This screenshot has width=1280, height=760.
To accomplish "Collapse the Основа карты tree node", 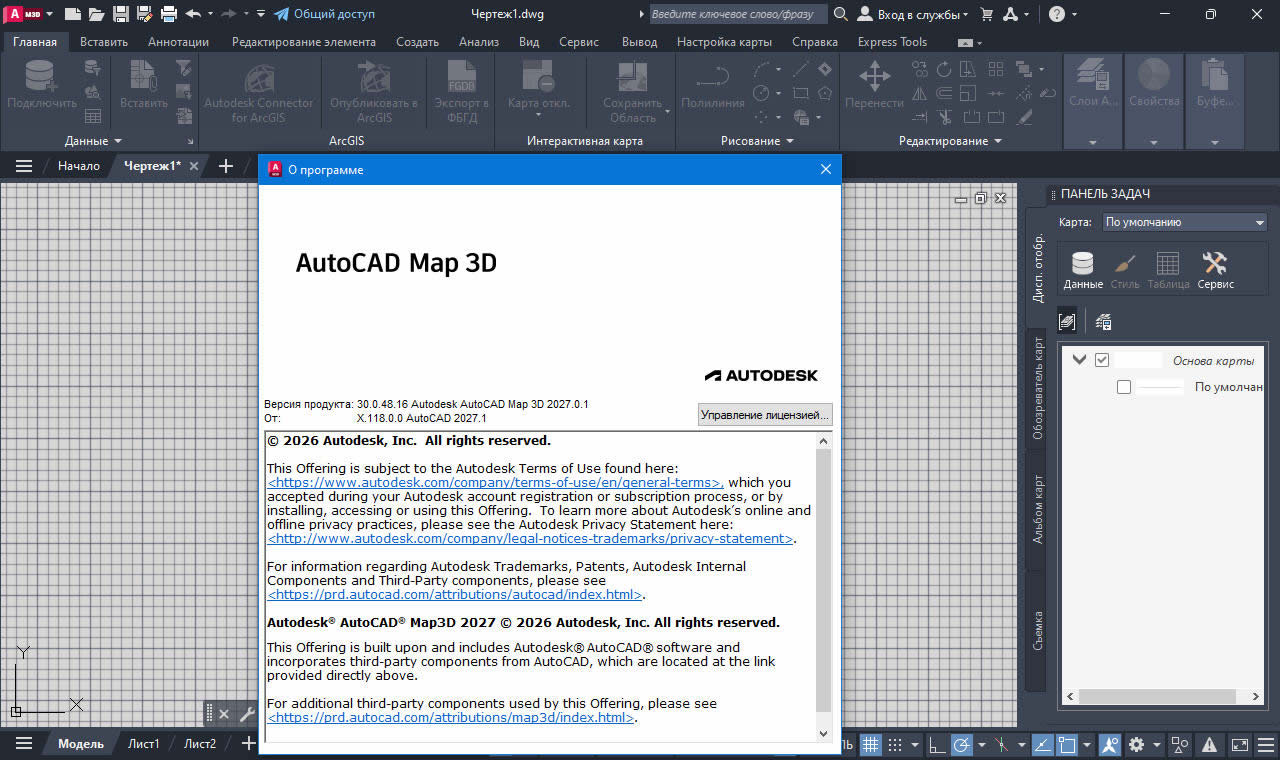I will coord(1079,360).
